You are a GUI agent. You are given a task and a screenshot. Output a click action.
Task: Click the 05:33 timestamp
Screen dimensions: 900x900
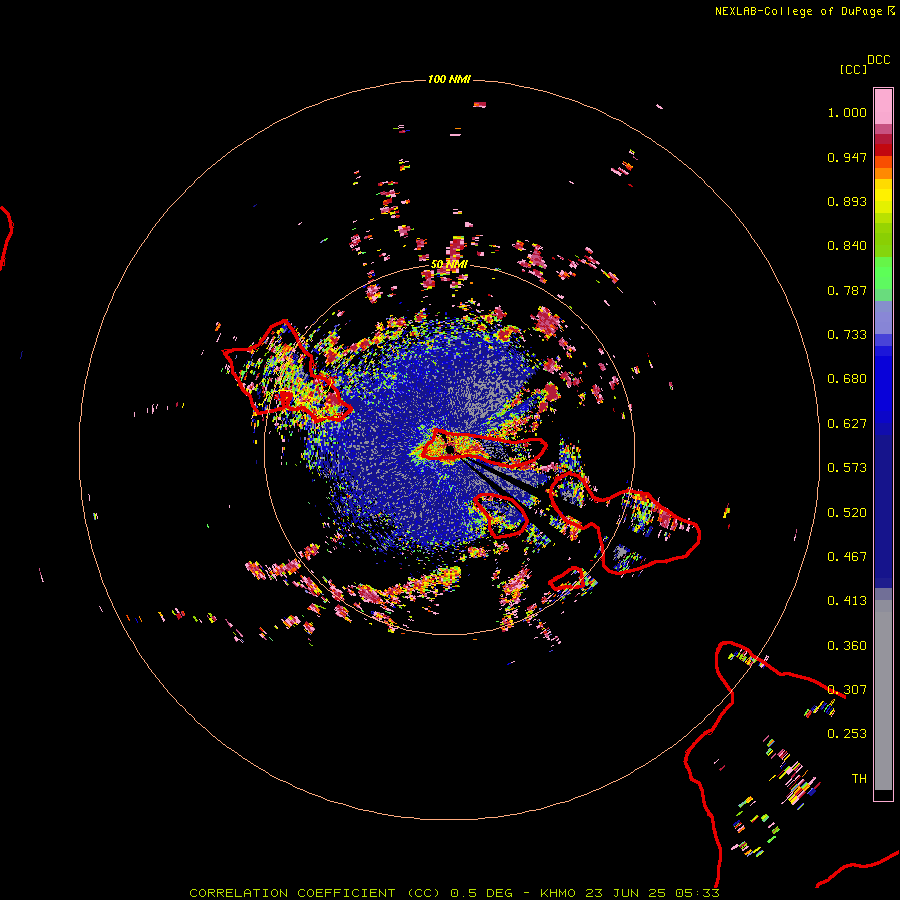tap(697, 893)
